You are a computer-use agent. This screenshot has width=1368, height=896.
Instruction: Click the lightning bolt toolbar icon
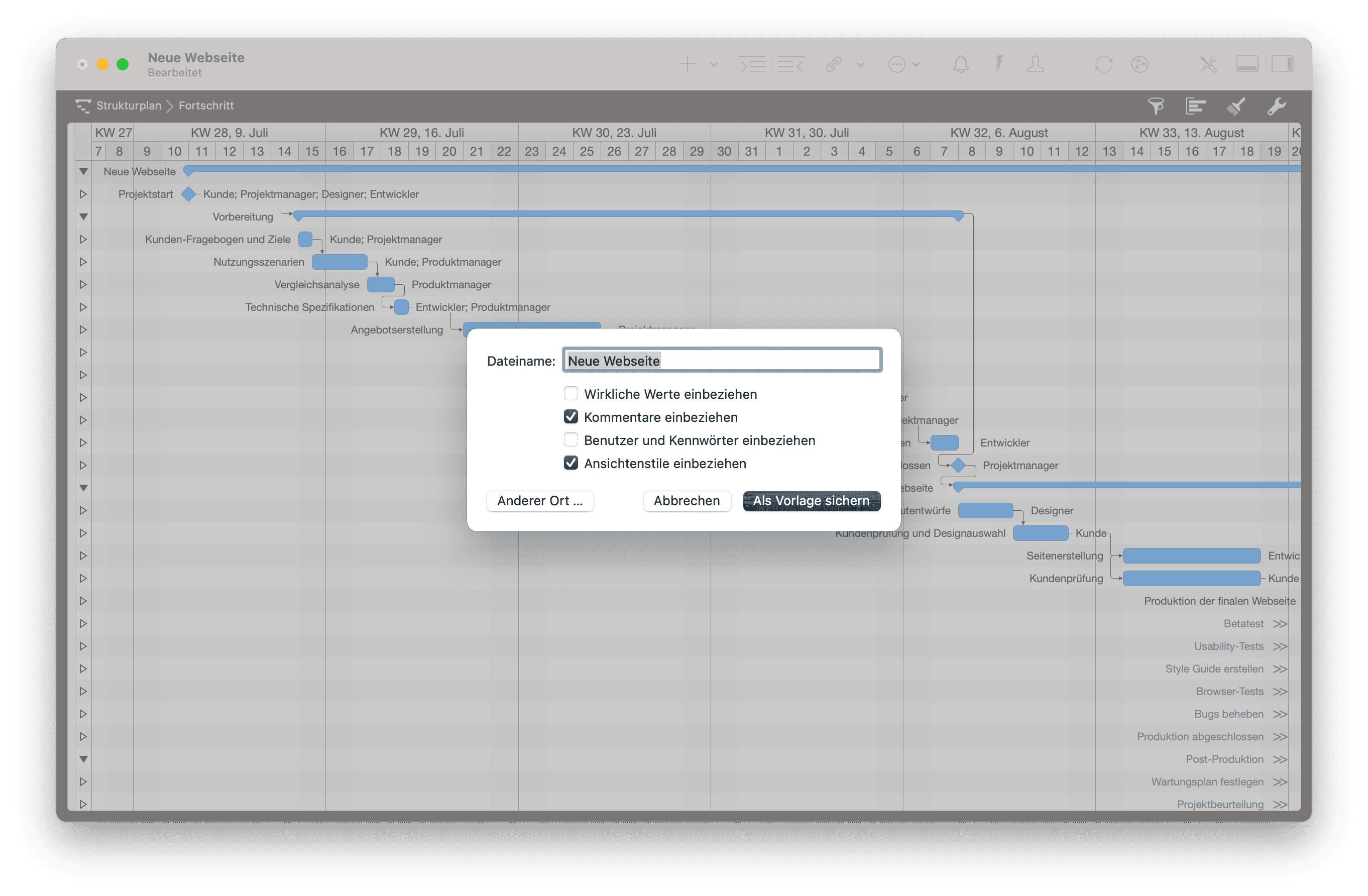coord(999,64)
